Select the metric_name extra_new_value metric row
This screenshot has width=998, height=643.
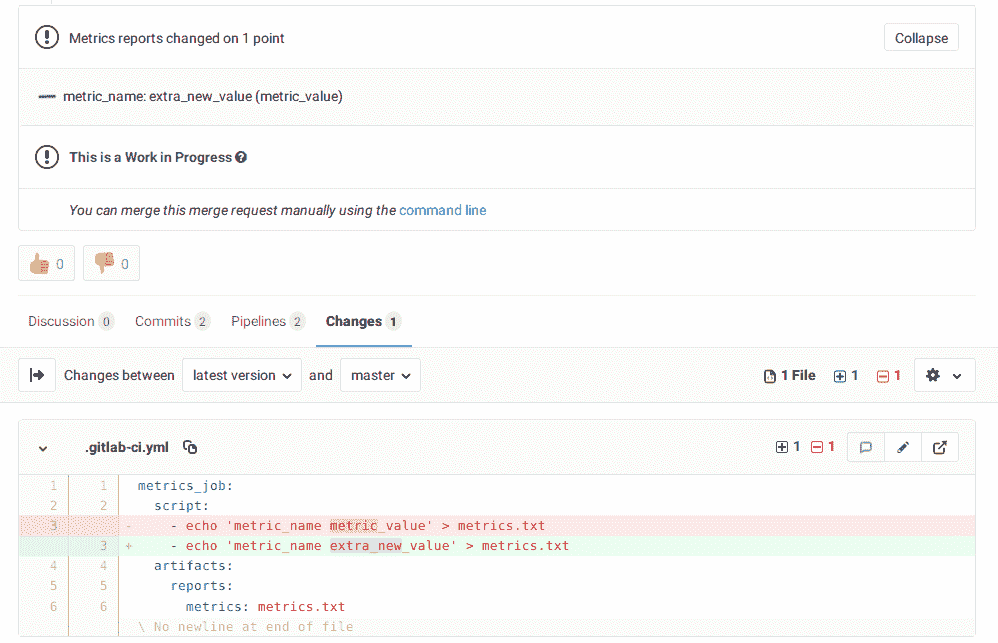click(496, 97)
